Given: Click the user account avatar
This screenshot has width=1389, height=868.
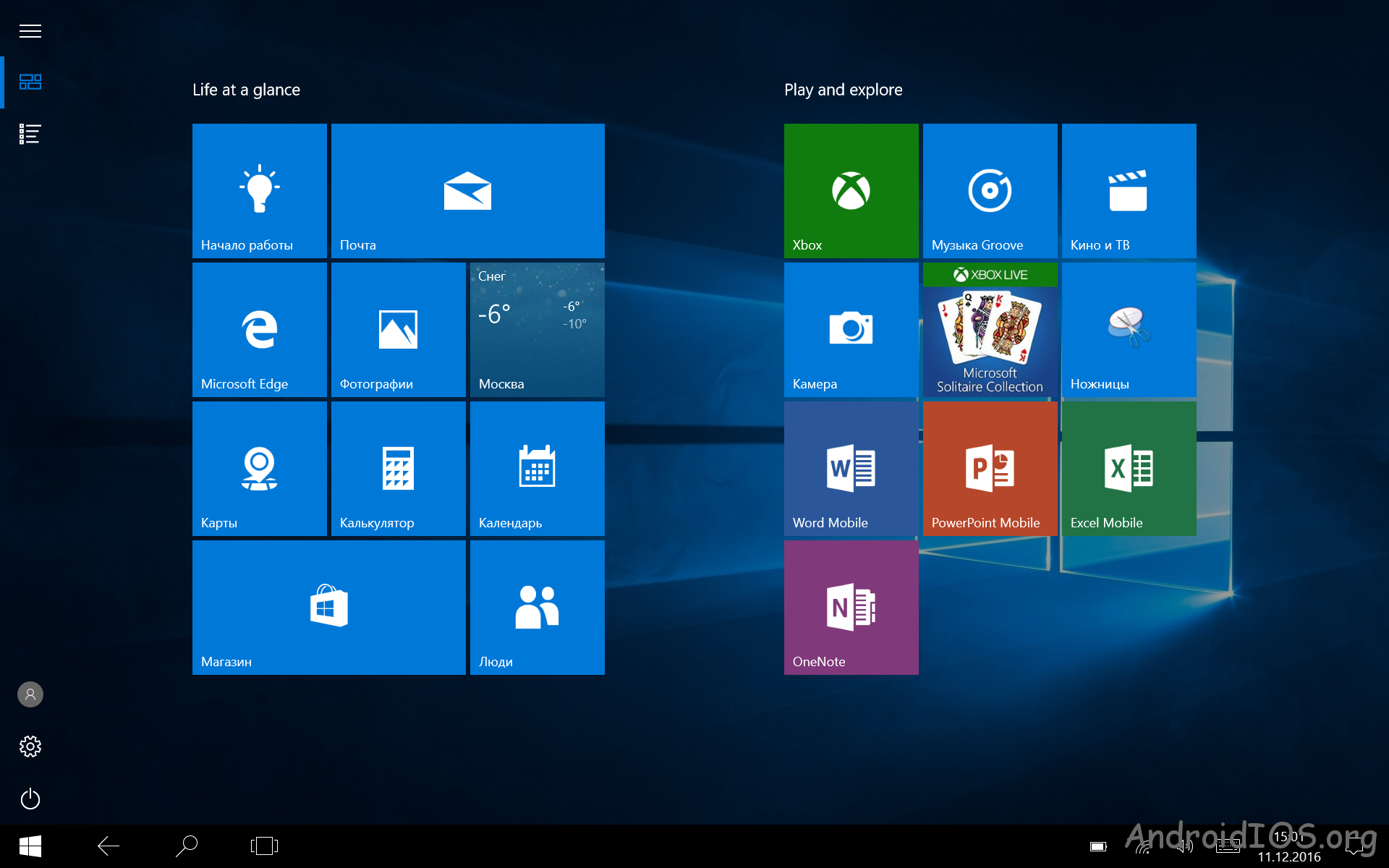Looking at the screenshot, I should 30,694.
